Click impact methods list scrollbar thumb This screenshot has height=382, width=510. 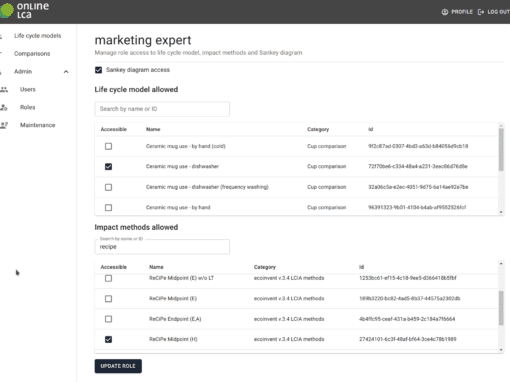click(x=501, y=308)
